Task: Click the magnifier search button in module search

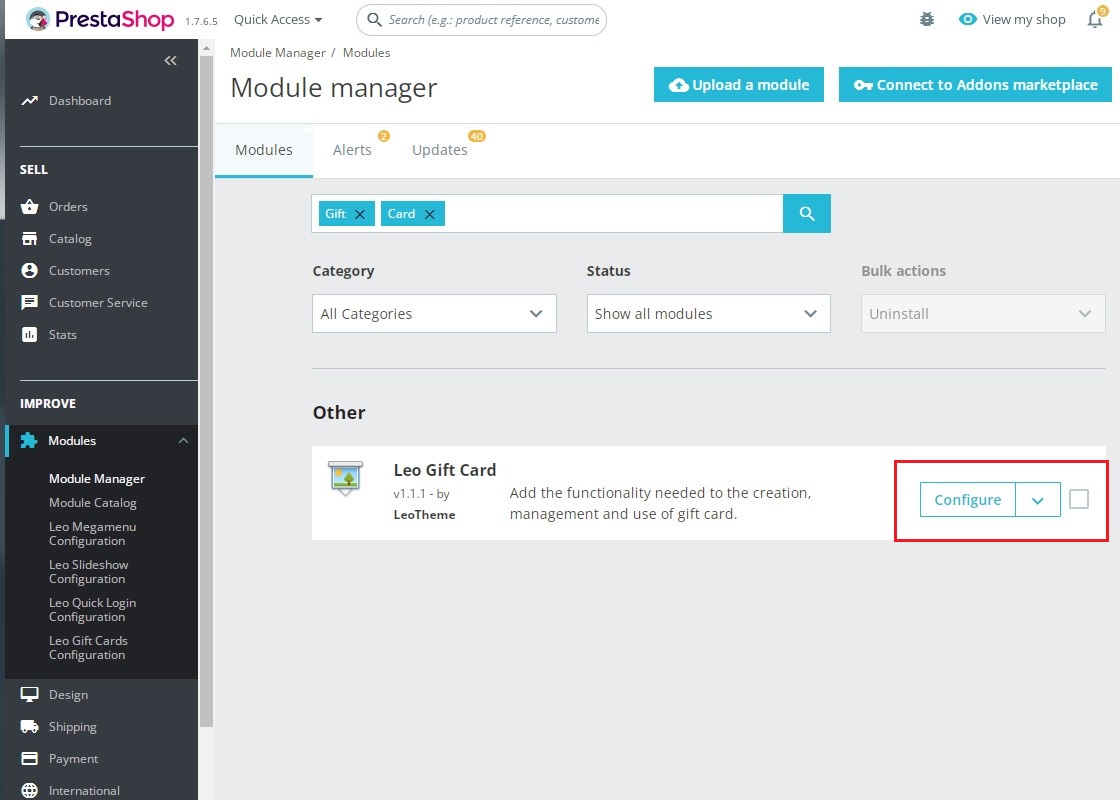Action: 806,214
